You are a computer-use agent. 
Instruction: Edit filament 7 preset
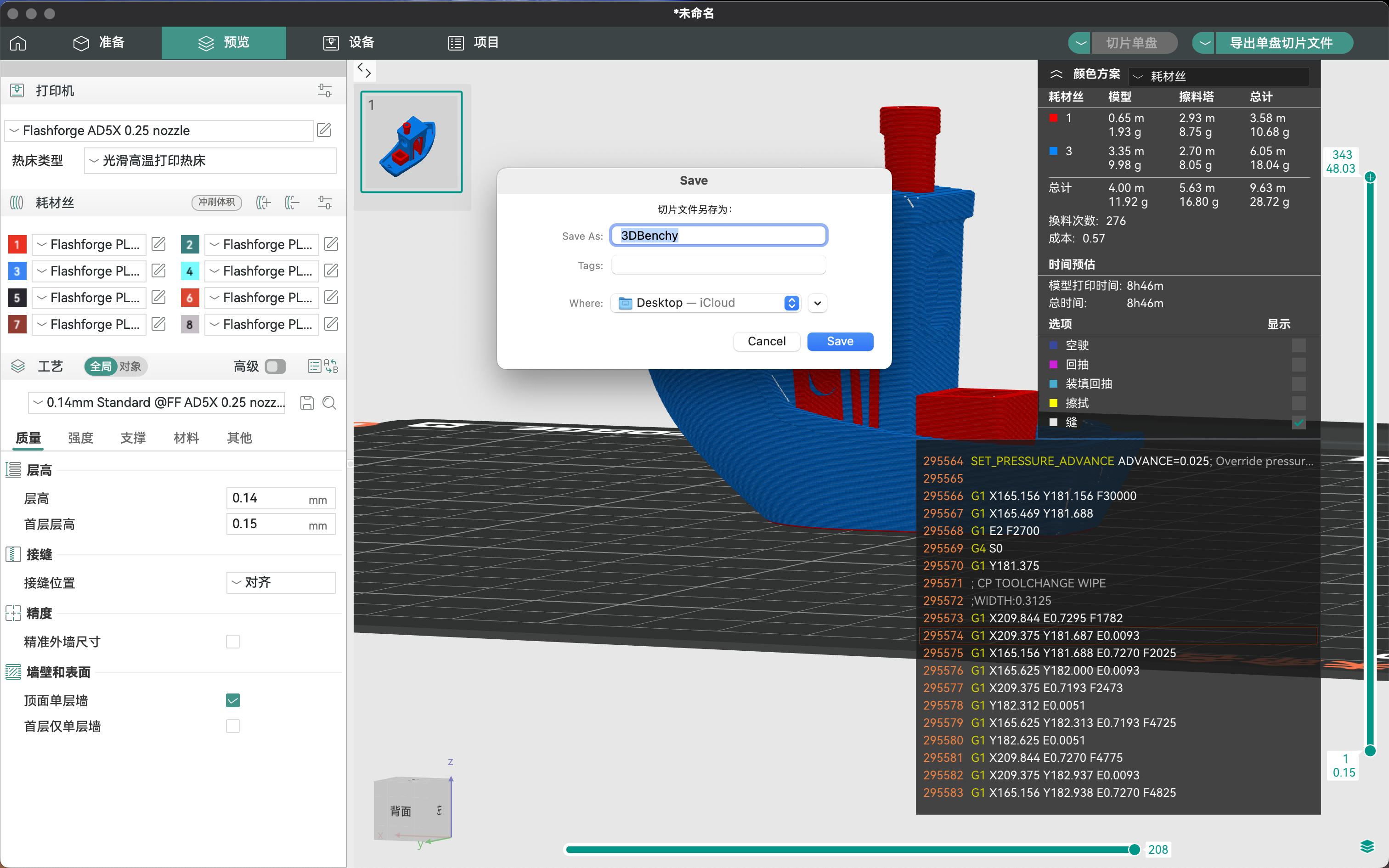[x=158, y=324]
